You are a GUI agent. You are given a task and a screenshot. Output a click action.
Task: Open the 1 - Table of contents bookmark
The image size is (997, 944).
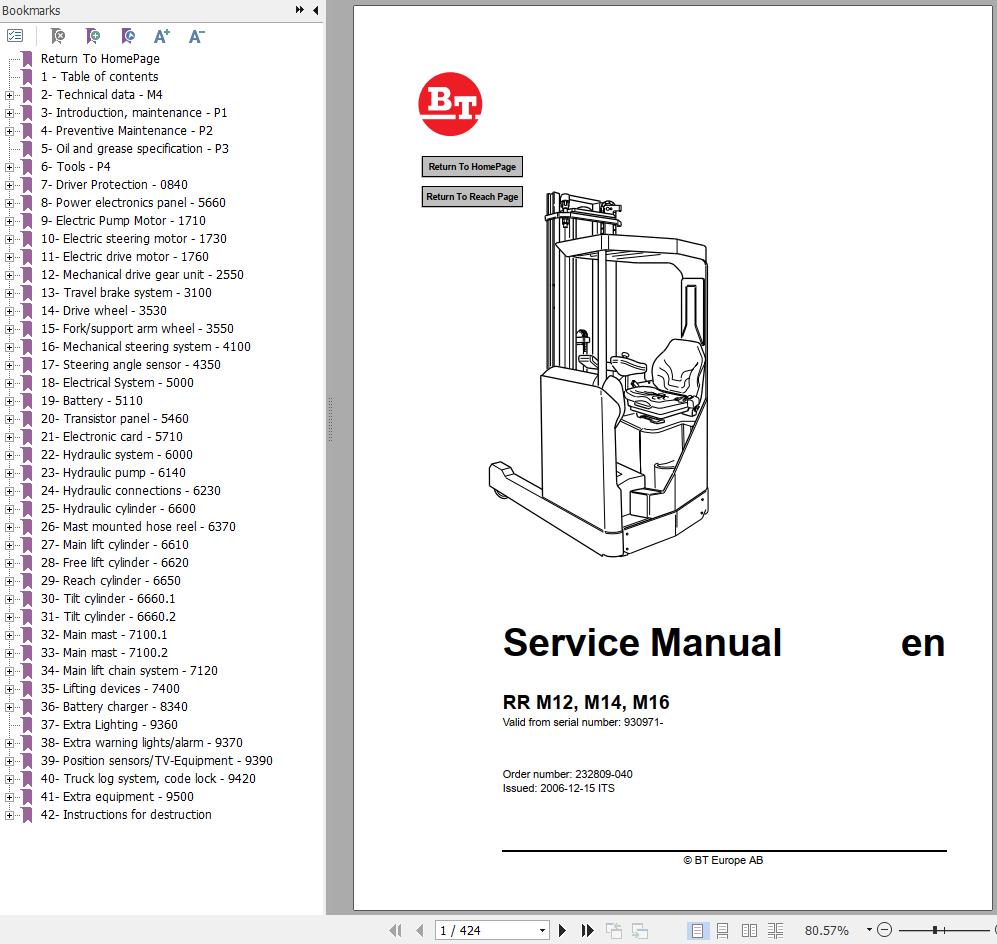[x=99, y=76]
